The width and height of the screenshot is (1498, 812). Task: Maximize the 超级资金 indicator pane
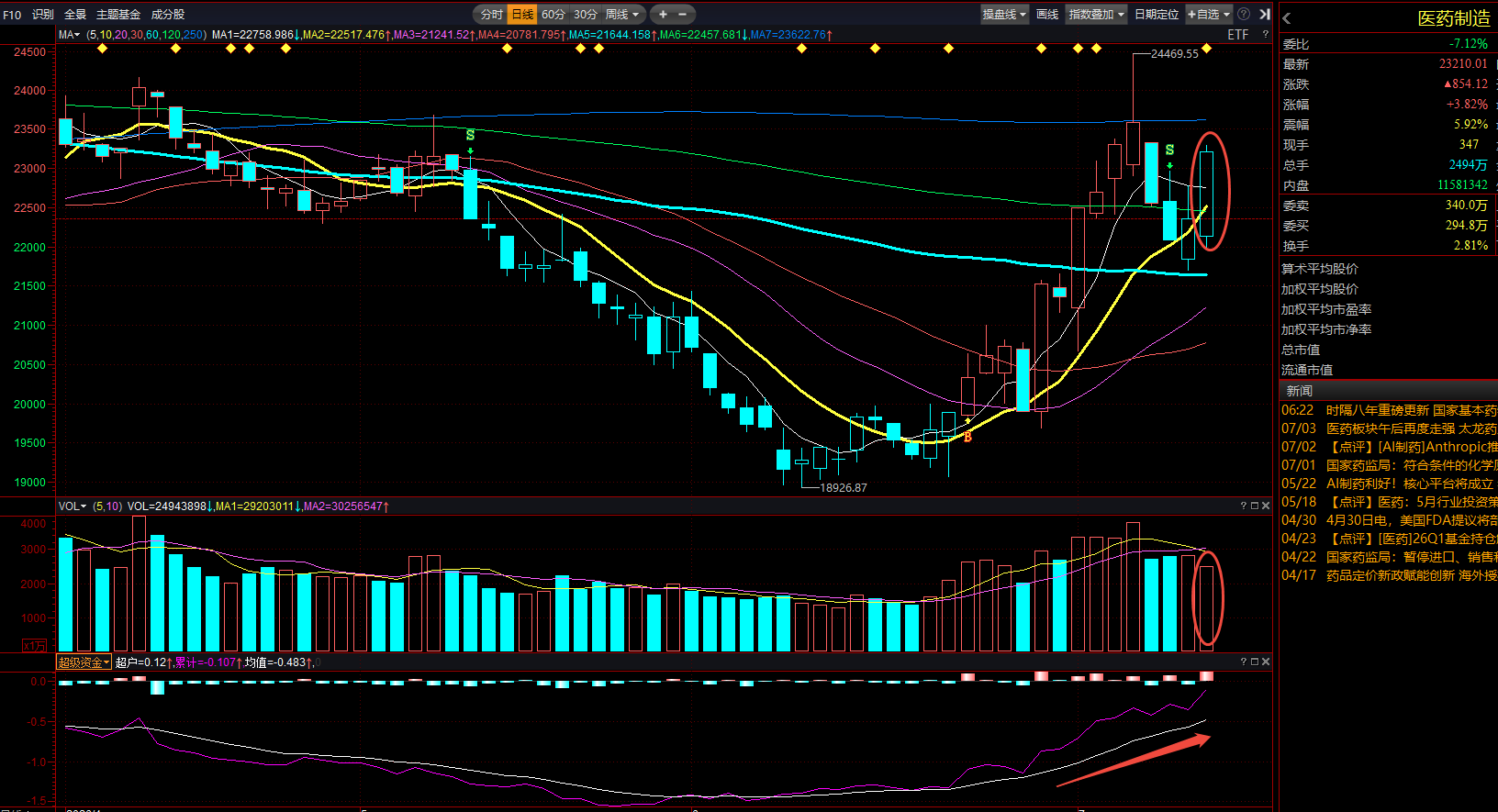pyautogui.click(x=1255, y=662)
